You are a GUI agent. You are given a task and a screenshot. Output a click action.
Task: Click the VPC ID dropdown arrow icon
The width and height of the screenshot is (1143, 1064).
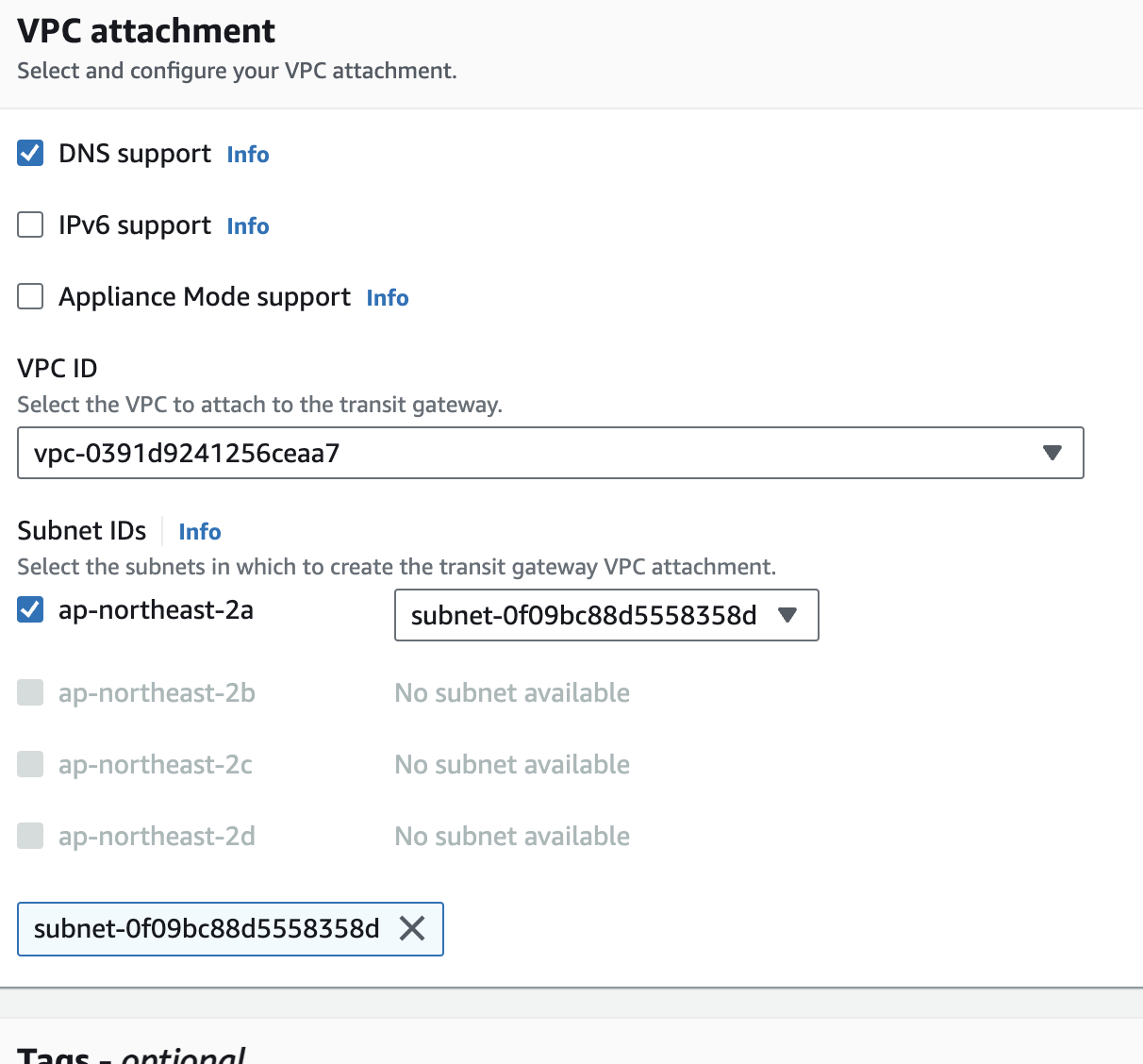(1052, 453)
